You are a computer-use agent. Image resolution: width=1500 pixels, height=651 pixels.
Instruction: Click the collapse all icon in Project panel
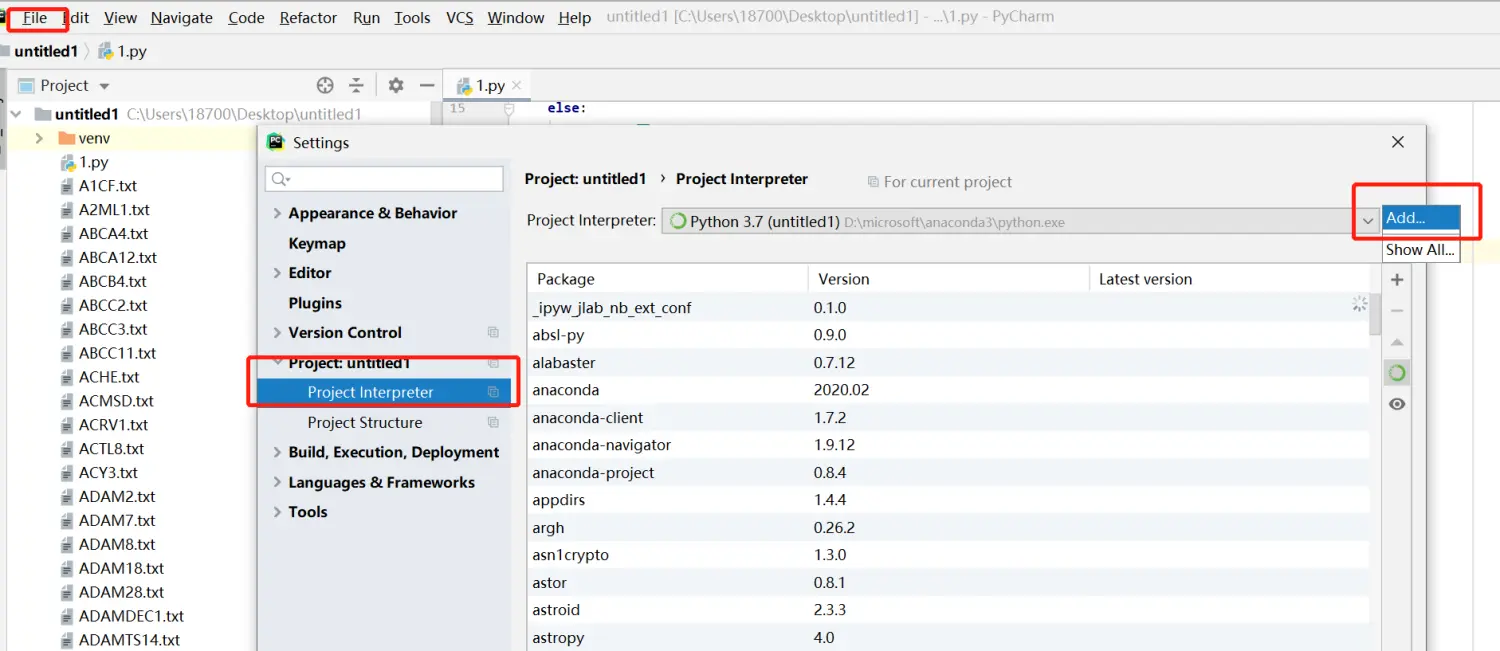356,85
